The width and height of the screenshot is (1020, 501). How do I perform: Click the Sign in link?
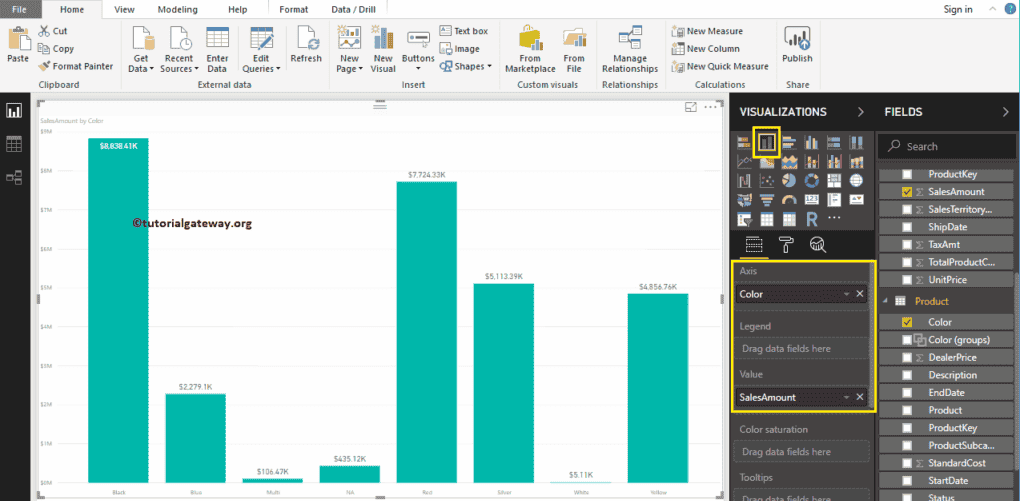pyautogui.click(x=957, y=9)
